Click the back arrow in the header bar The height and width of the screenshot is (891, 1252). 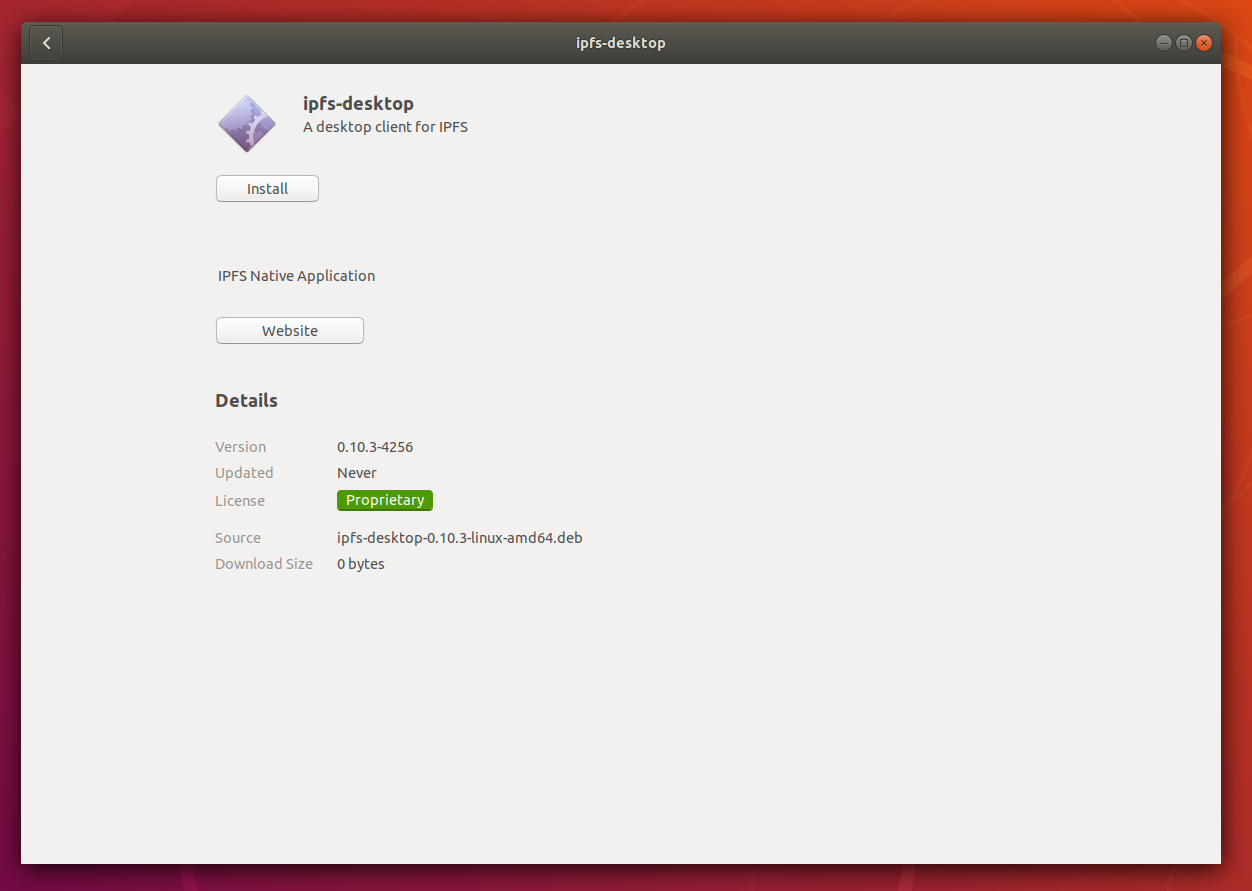point(46,42)
